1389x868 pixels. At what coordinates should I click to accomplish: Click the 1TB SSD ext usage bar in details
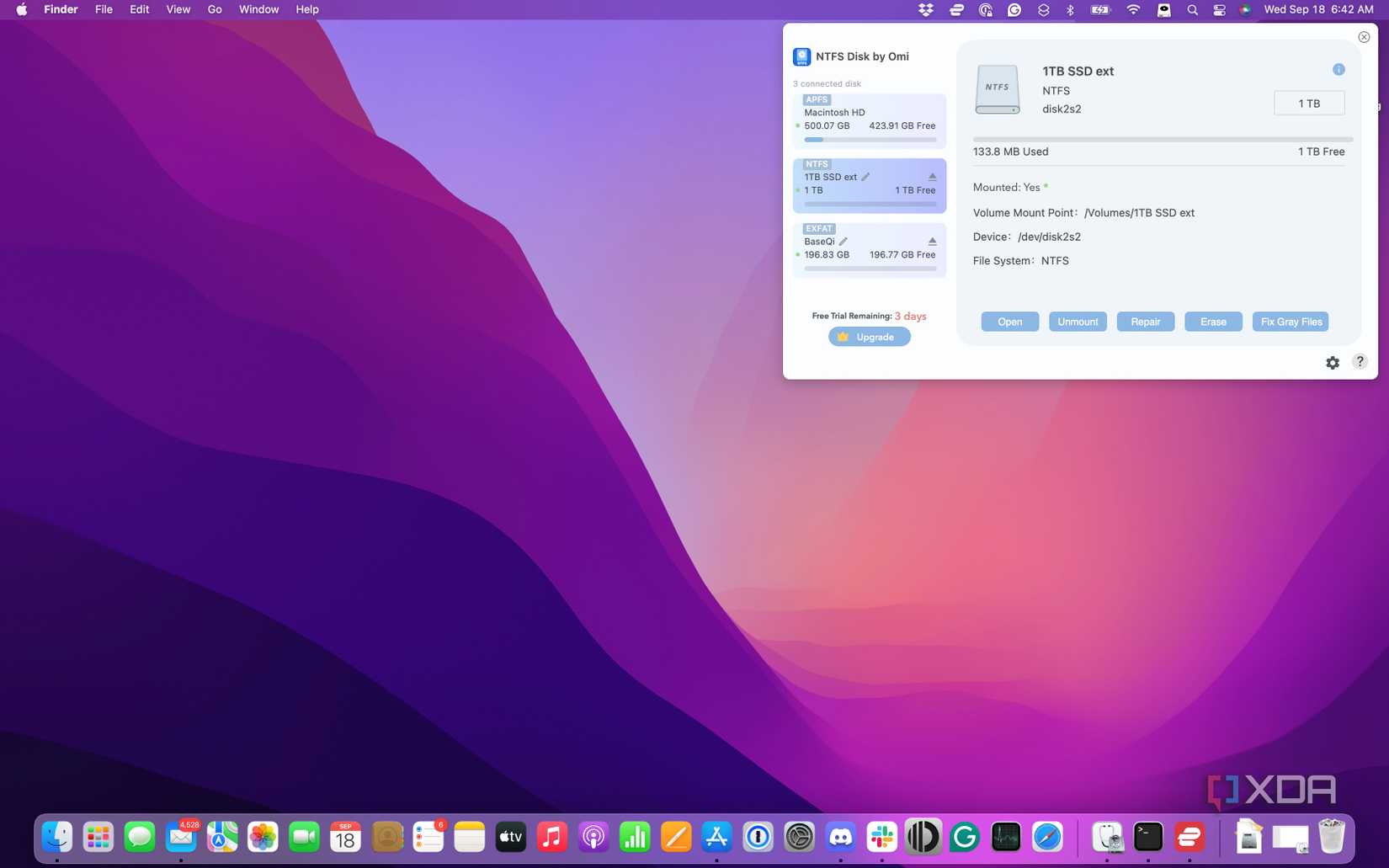point(1163,139)
